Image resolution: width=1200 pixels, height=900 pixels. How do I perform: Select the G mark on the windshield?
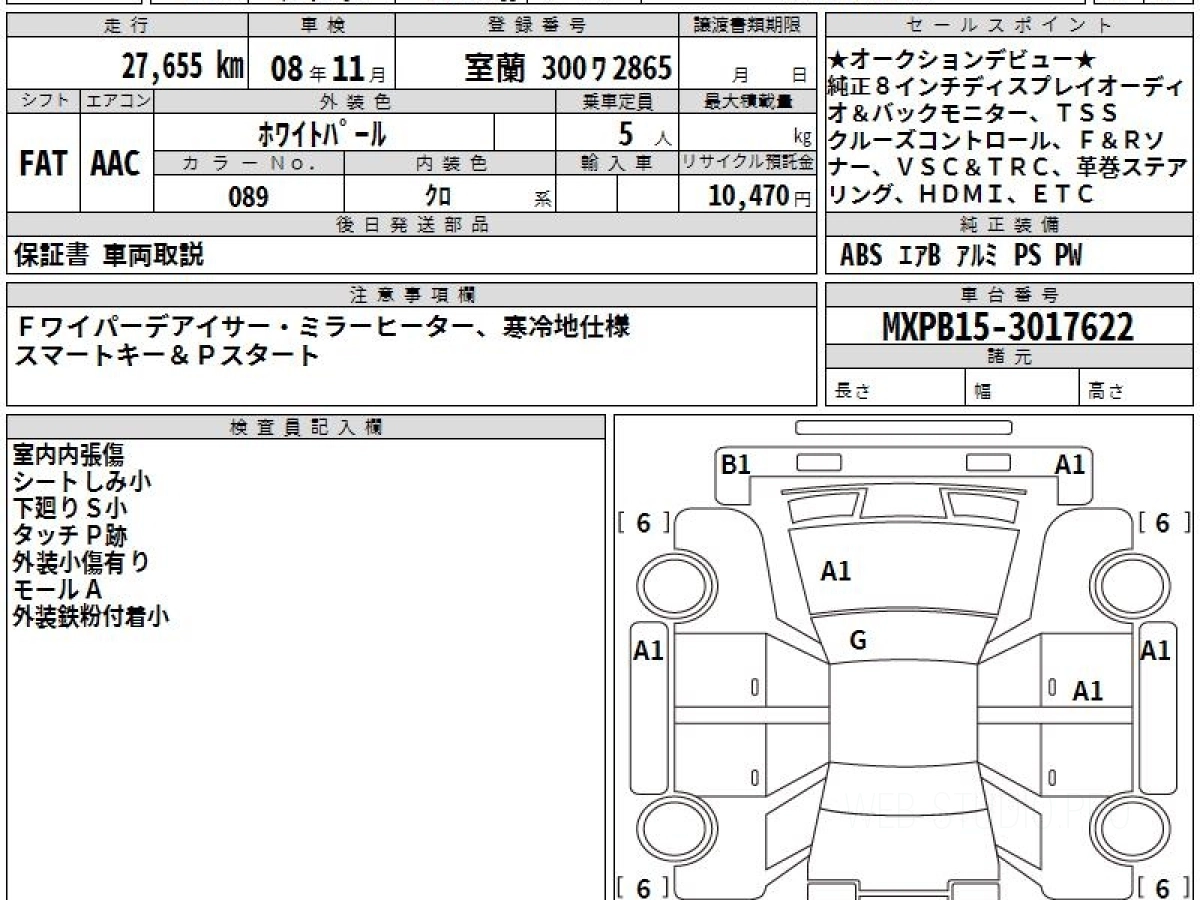click(x=858, y=641)
